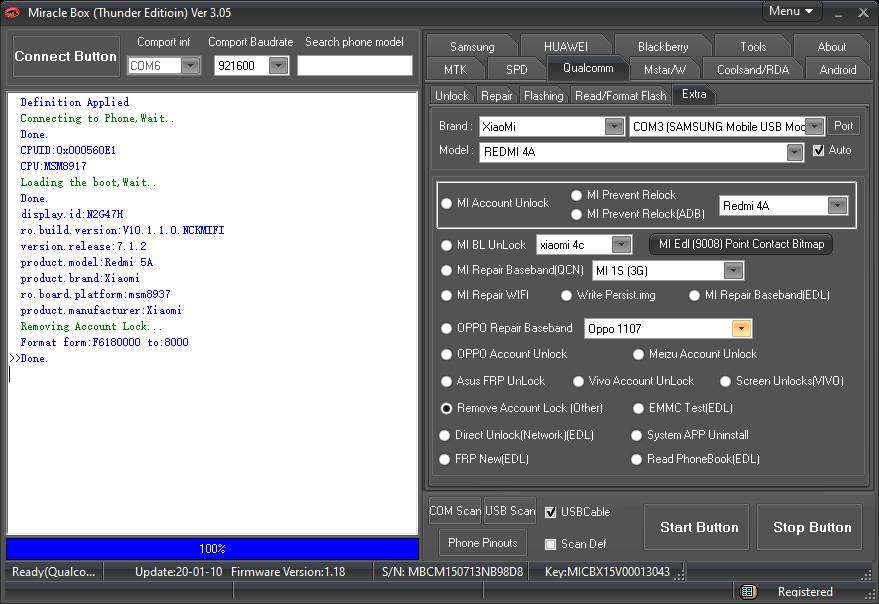Click the USB Scan button
879x604 pixels.
tap(510, 511)
